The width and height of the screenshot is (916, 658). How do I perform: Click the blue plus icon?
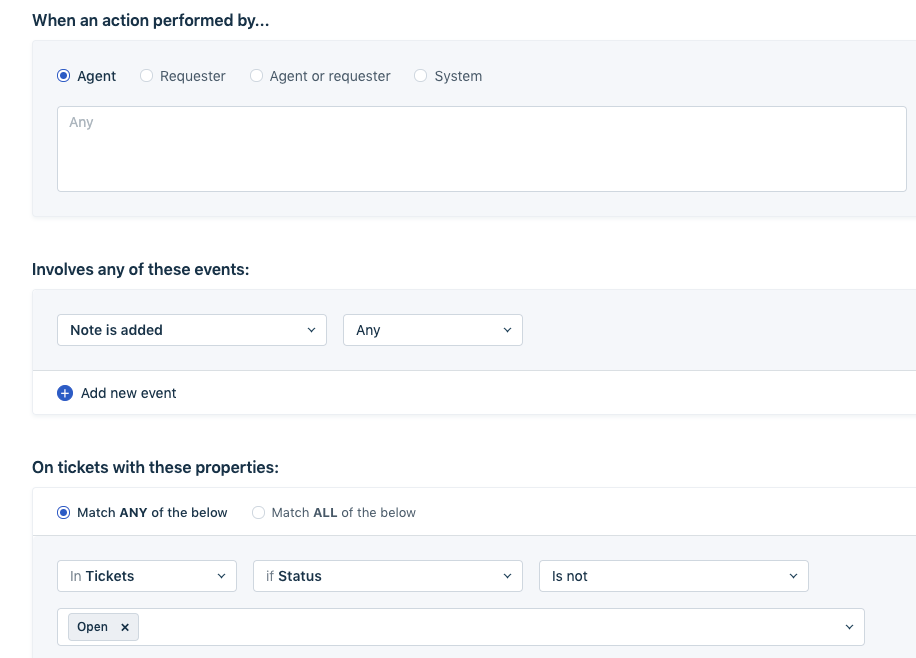(x=65, y=393)
